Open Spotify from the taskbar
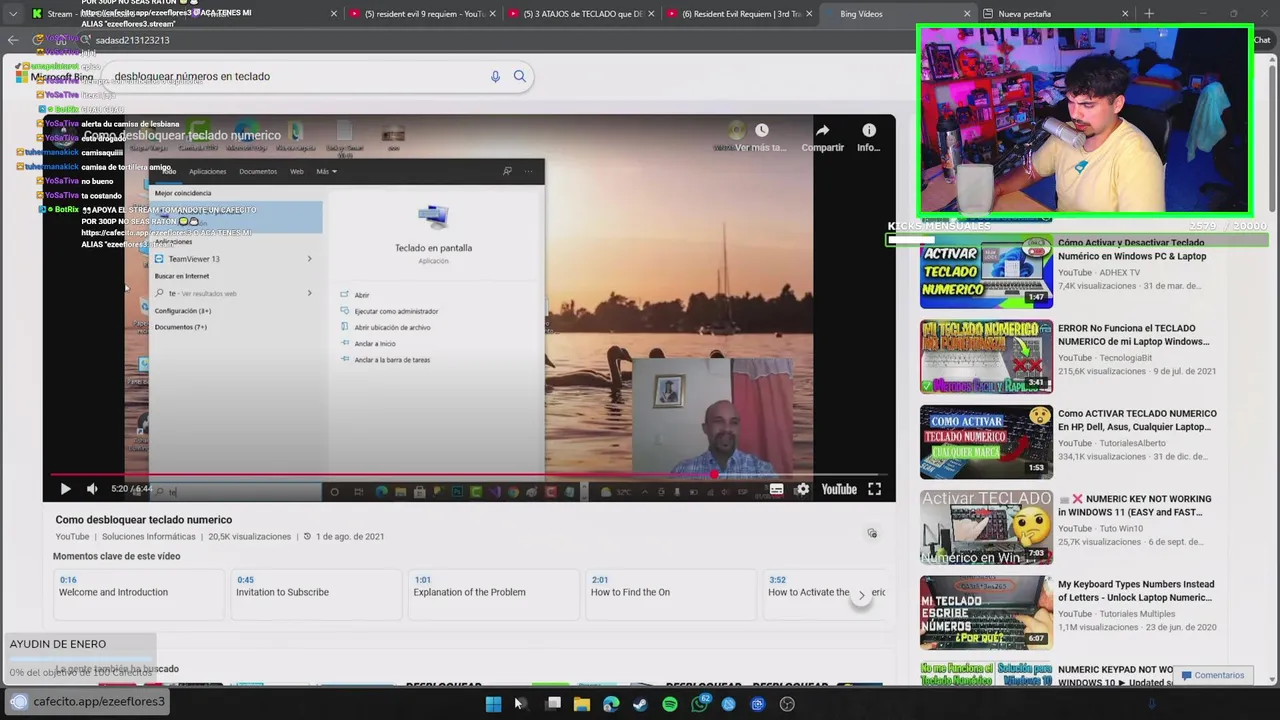1280x720 pixels. click(669, 704)
